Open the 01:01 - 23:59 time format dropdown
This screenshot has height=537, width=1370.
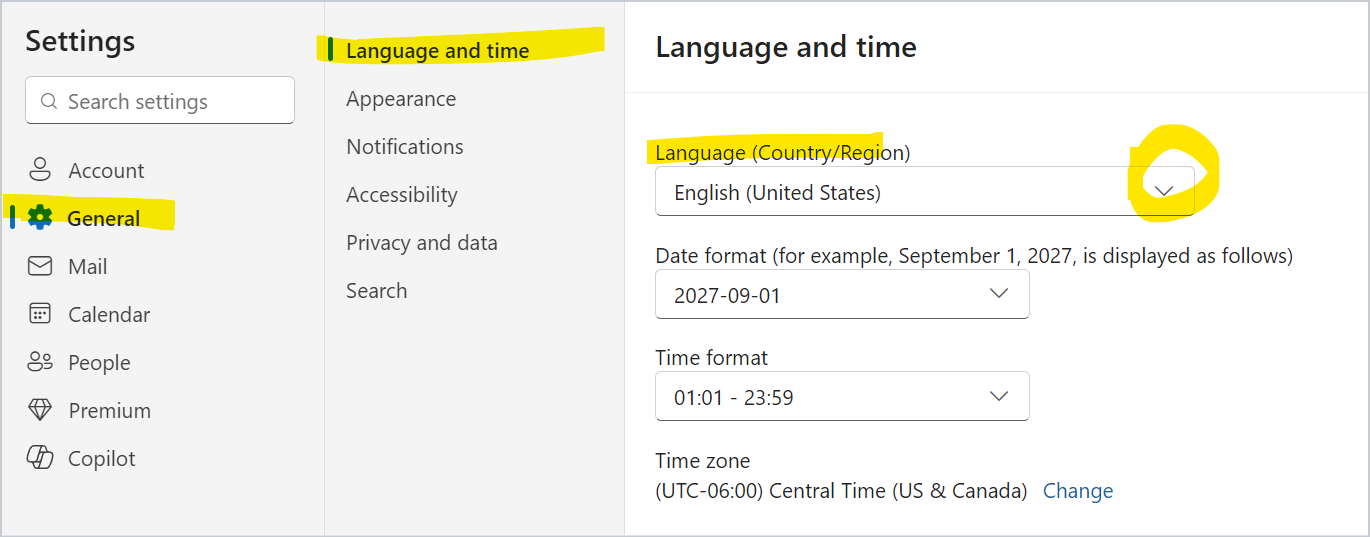pos(842,397)
